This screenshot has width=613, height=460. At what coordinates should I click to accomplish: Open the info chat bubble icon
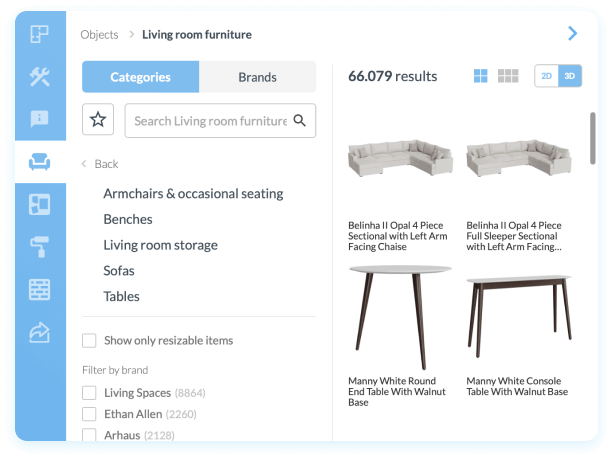point(40,119)
